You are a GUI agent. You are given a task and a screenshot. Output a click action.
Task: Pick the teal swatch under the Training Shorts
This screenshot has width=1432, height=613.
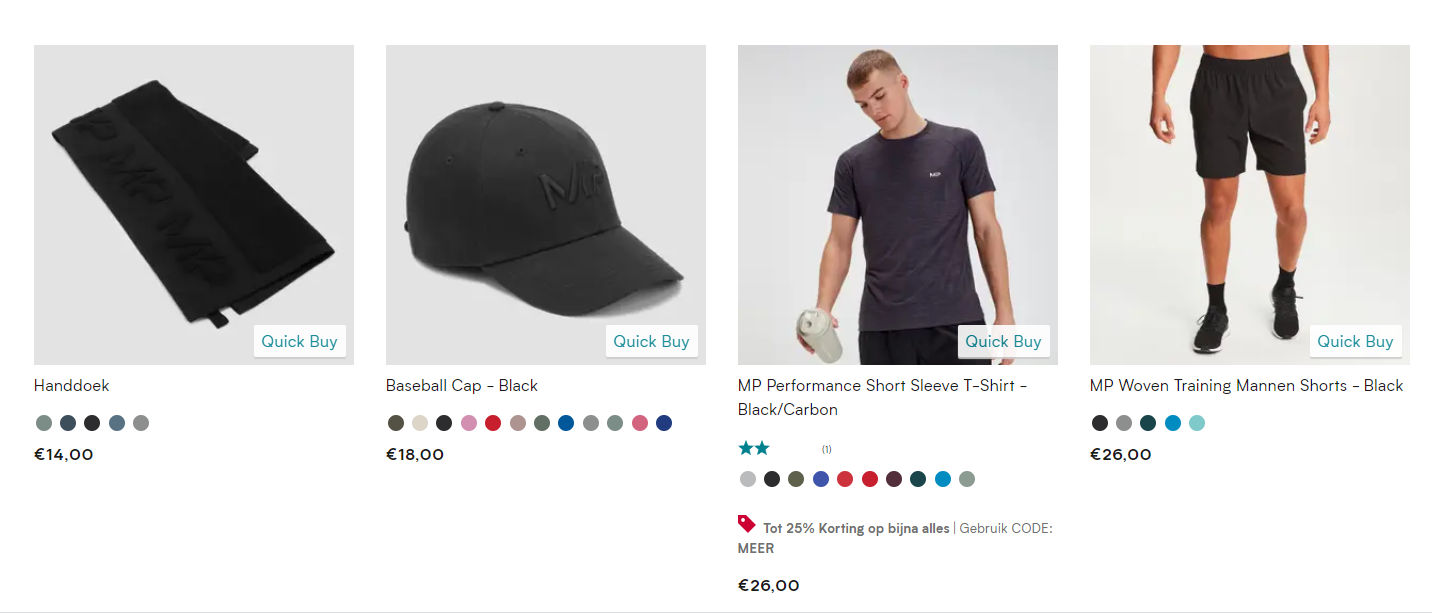pyautogui.click(x=1195, y=422)
